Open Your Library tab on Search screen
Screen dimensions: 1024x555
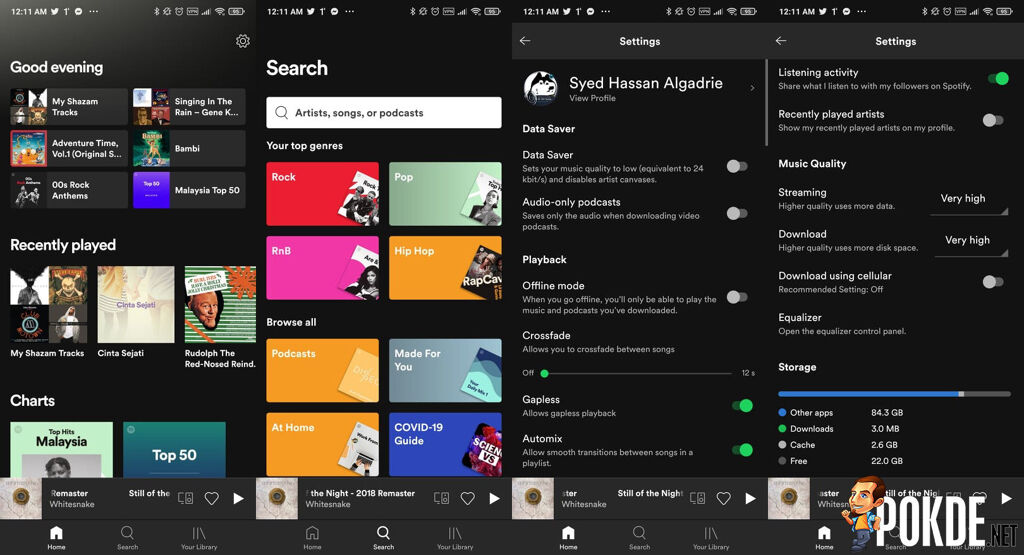(455, 537)
